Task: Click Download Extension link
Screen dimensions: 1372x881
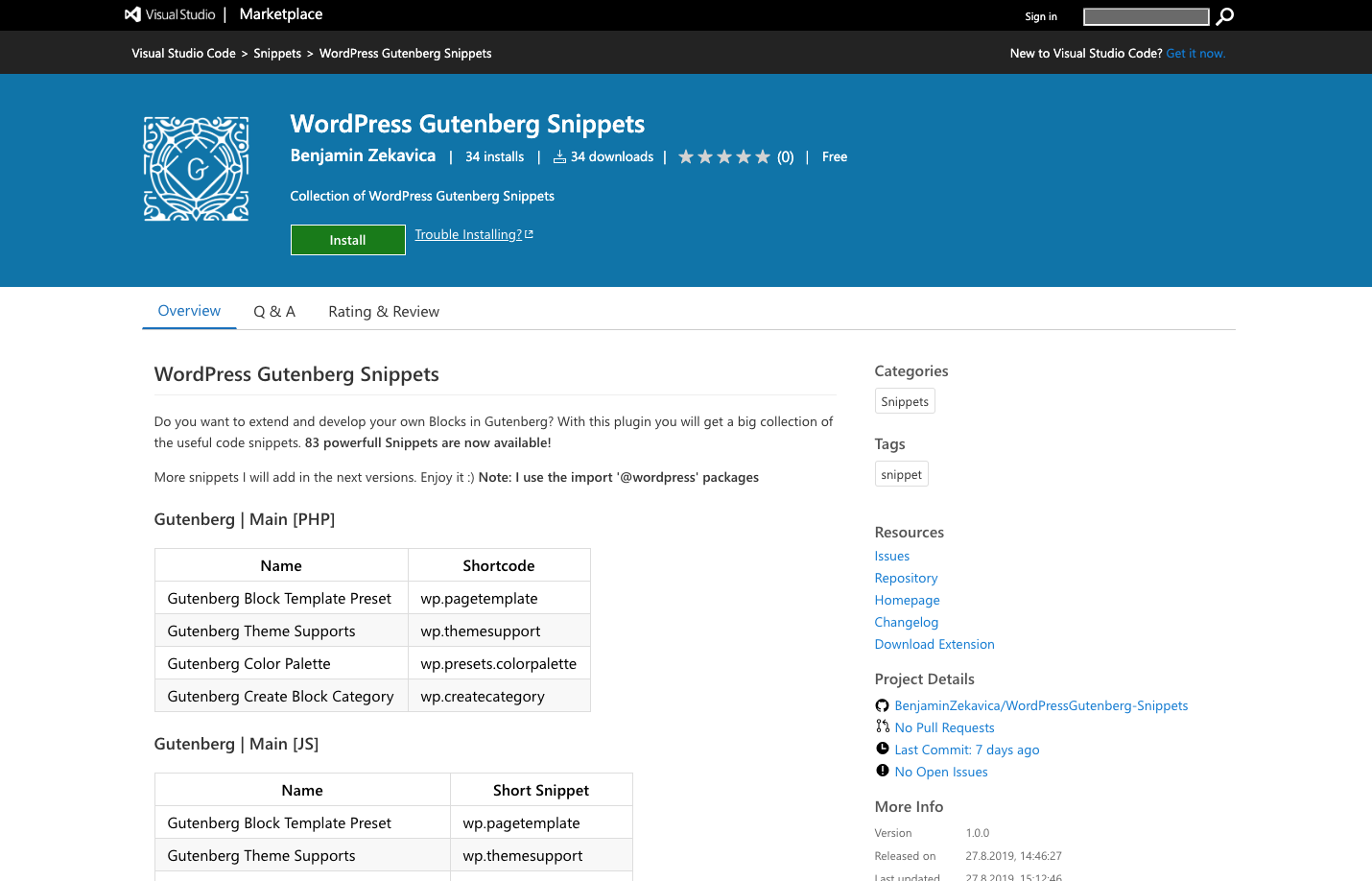Action: tap(934, 644)
